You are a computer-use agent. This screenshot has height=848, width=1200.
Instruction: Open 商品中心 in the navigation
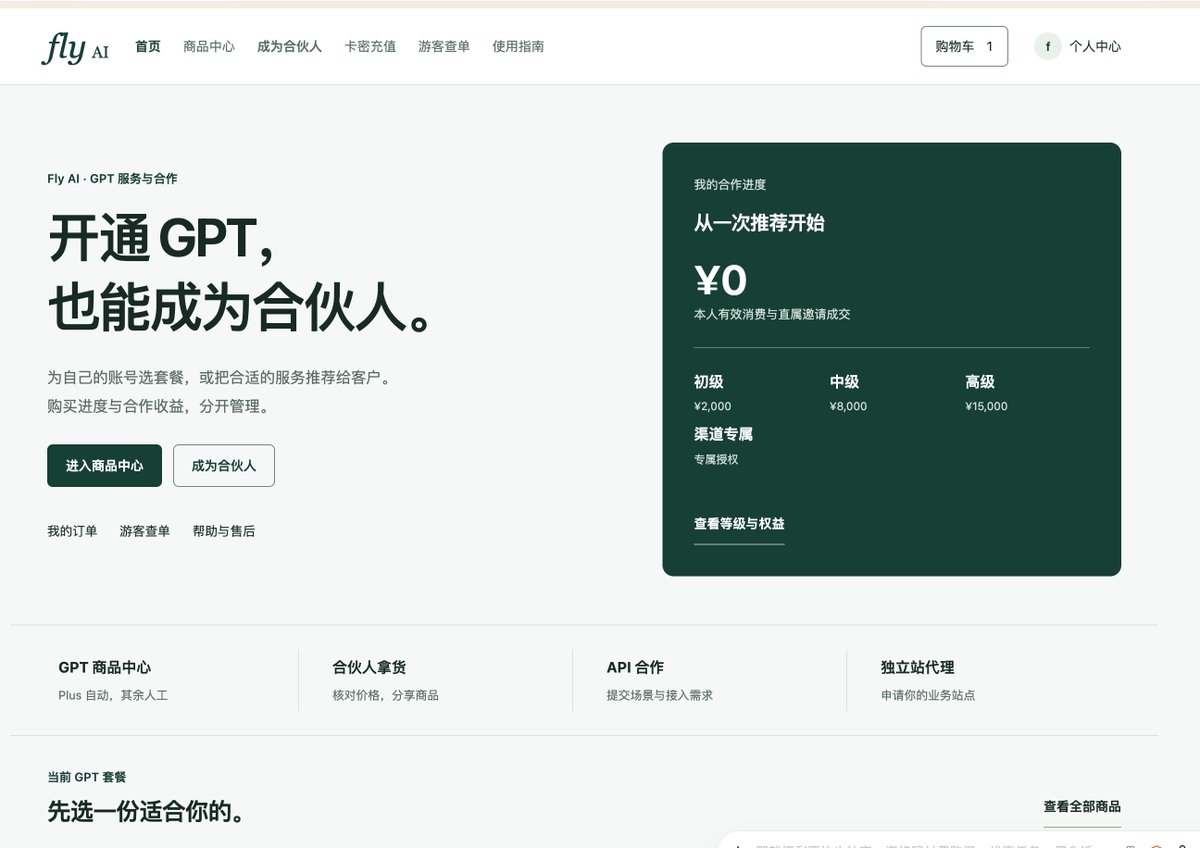point(209,46)
